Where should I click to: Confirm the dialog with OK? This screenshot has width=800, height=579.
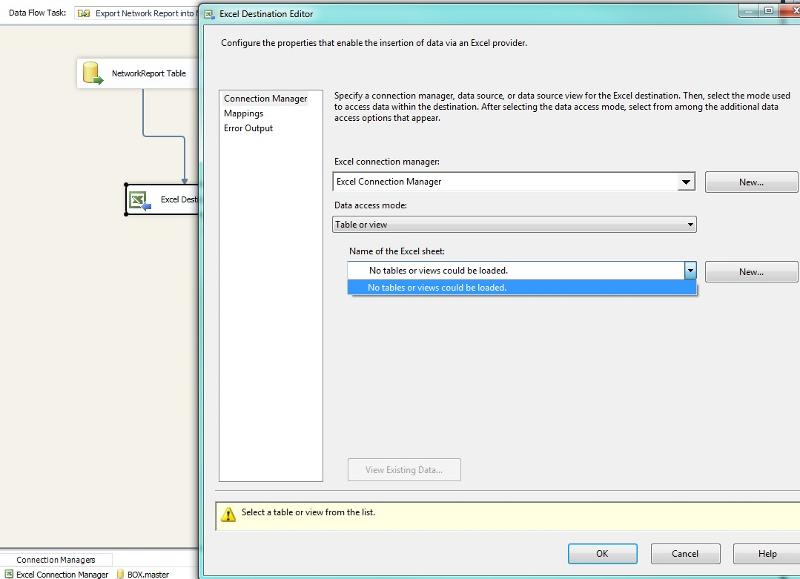click(x=602, y=553)
